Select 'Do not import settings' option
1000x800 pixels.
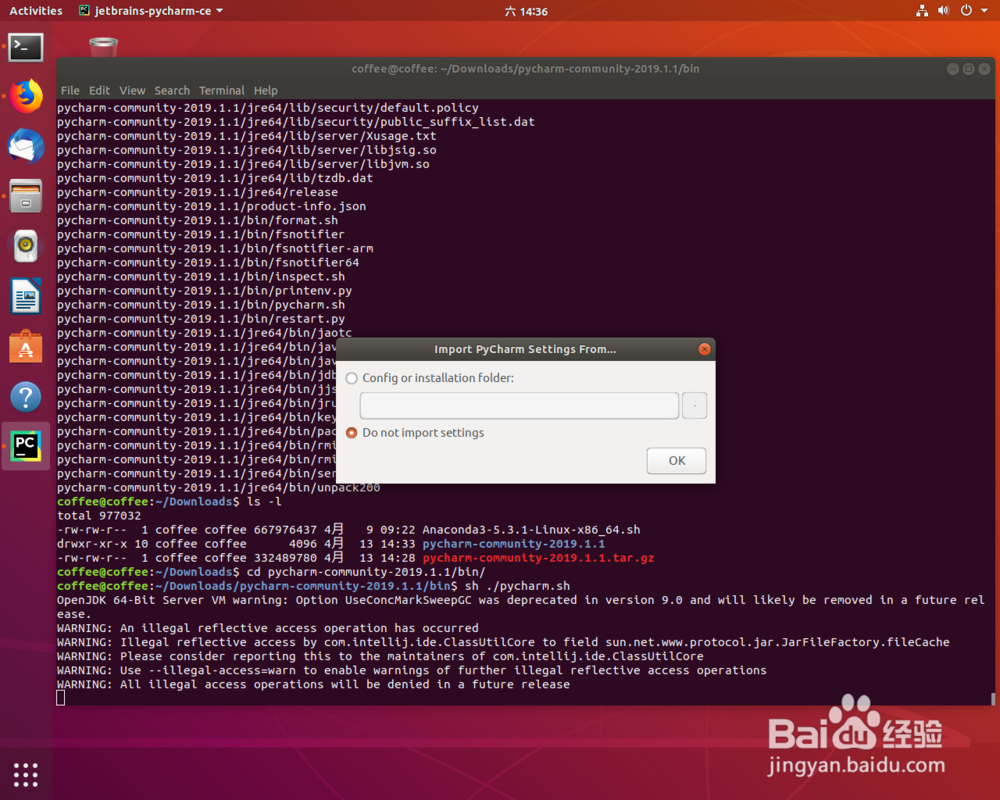[351, 433]
